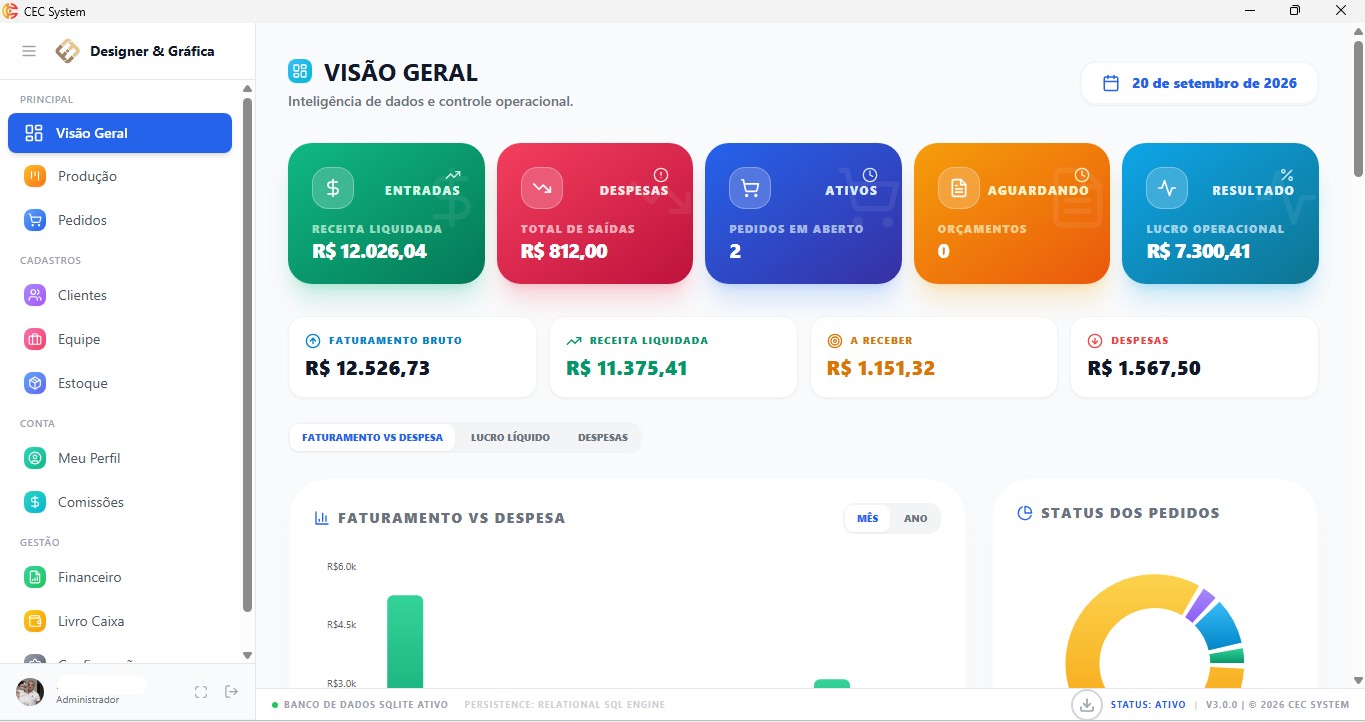
Task: Select MÊS period toggle on chart
Action: click(x=868, y=518)
